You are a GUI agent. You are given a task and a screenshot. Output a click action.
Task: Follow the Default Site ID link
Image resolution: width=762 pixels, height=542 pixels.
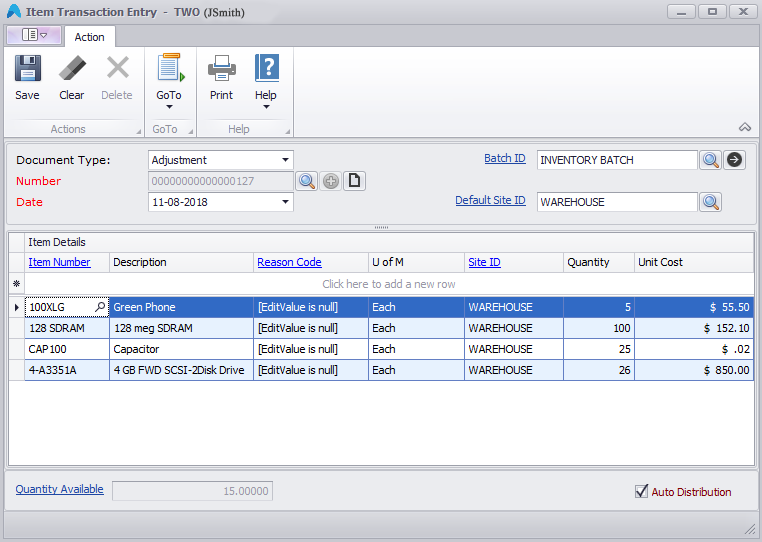[490, 200]
